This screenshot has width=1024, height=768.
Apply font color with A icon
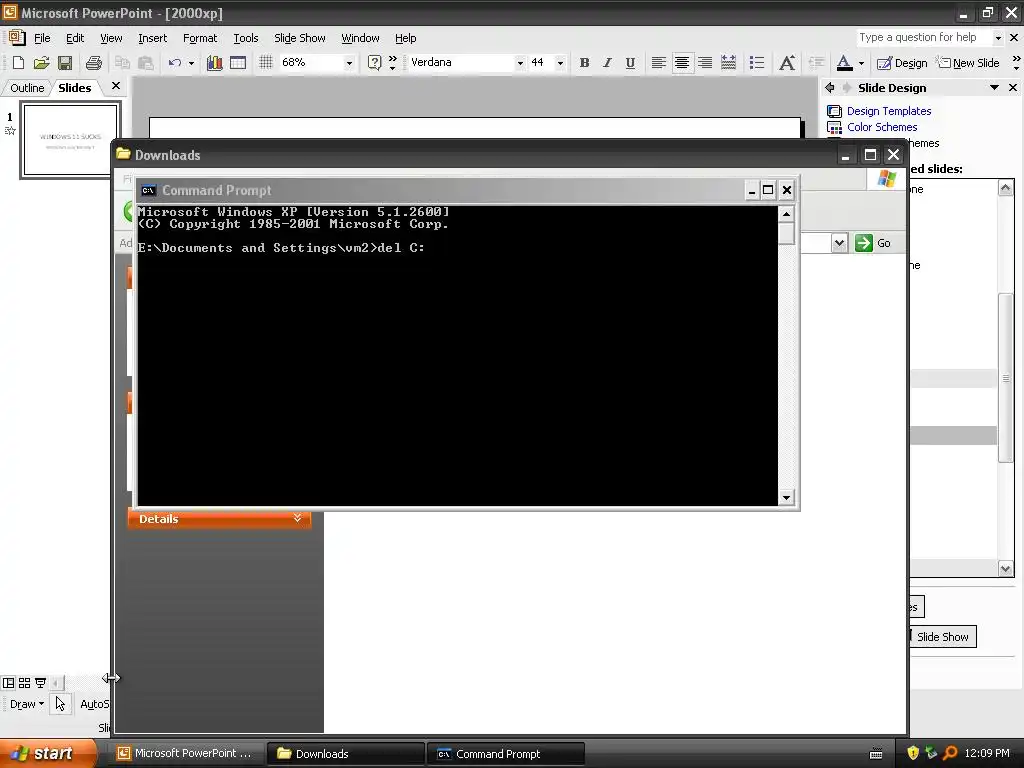click(x=844, y=63)
